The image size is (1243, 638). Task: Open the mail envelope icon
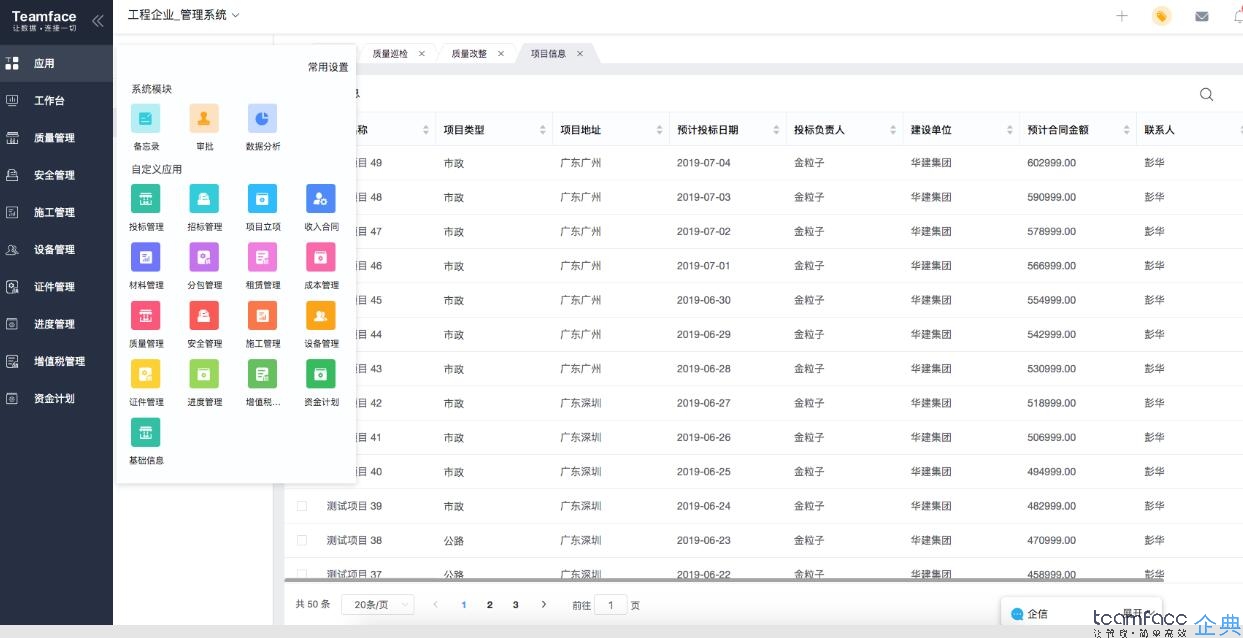tap(1202, 16)
